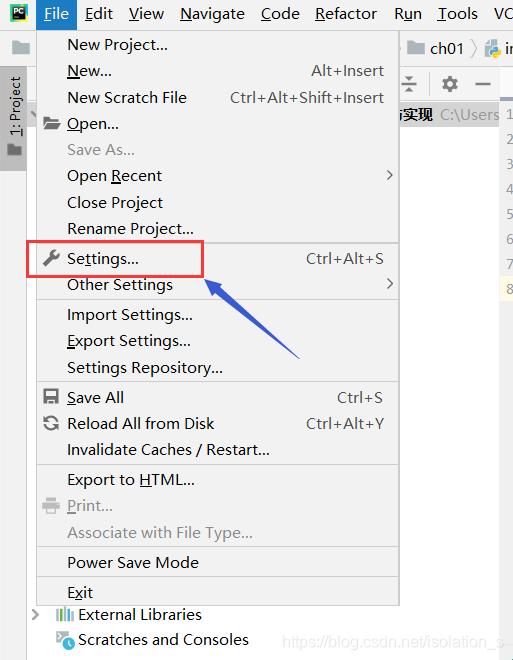The height and width of the screenshot is (660, 513).
Task: Select Export Settings menu entry
Action: 129,341
